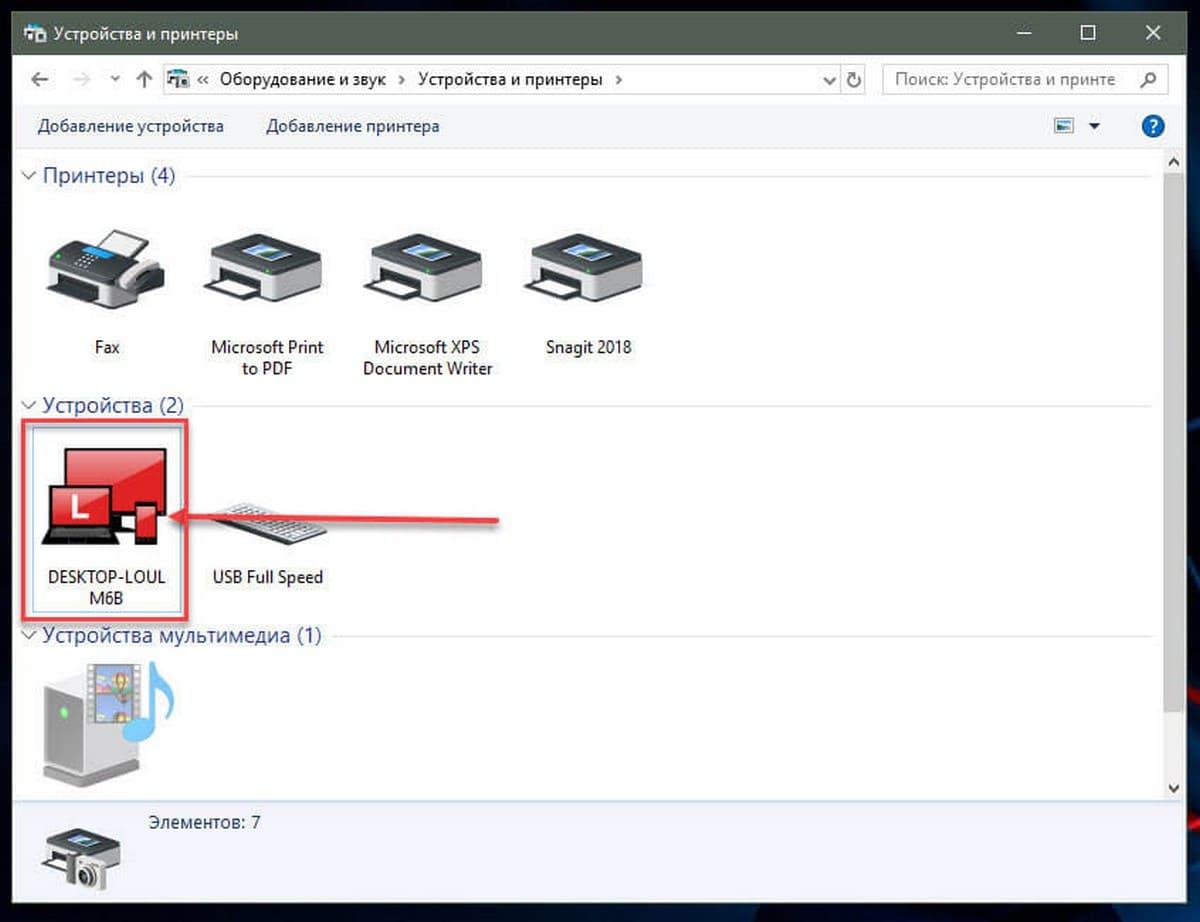The height and width of the screenshot is (922, 1200).
Task: Click the USB Full Speed label
Action: [267, 577]
